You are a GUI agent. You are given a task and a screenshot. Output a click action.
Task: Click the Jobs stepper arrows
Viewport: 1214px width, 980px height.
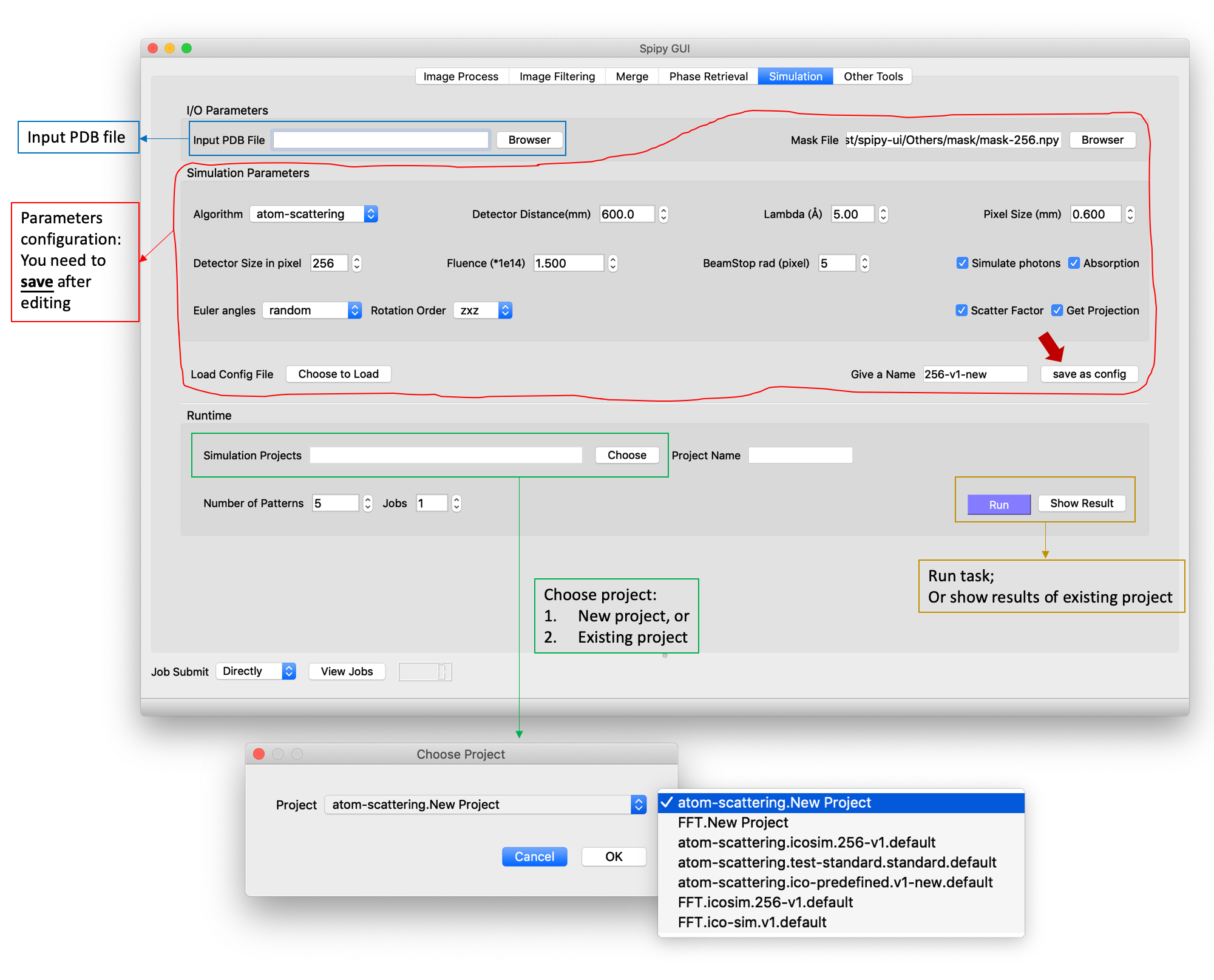click(x=456, y=503)
